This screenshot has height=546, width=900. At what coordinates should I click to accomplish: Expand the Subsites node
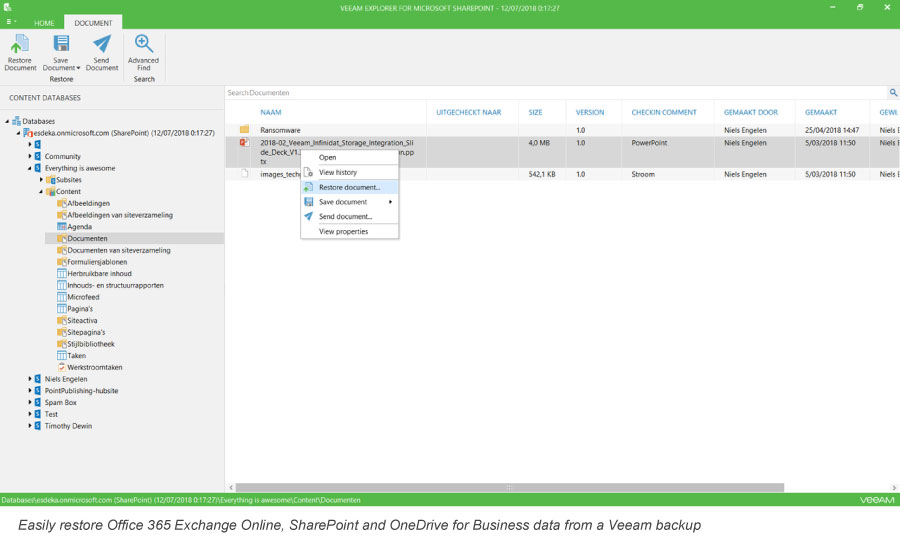click(x=41, y=180)
